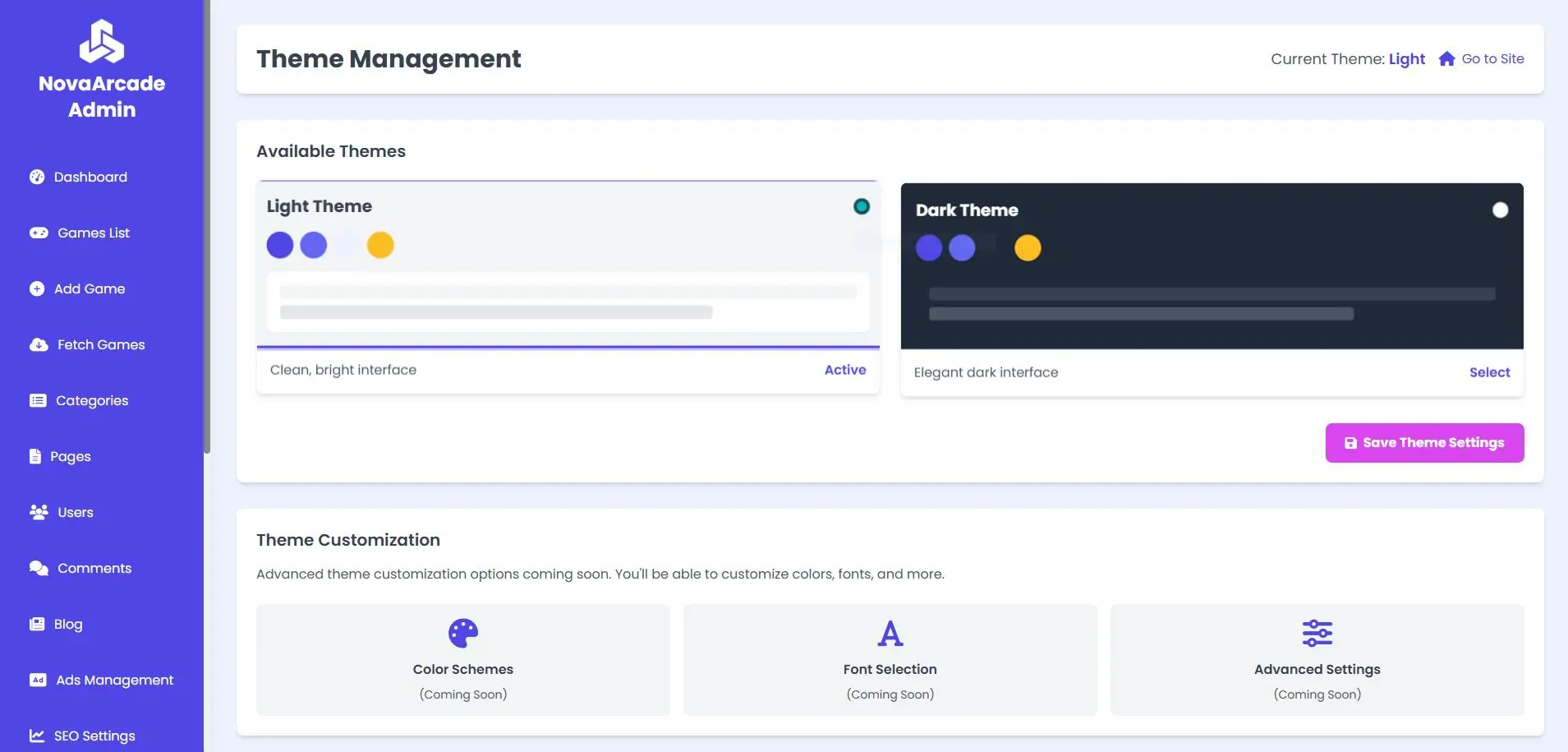Viewport: 1568px width, 752px height.
Task: Click the Font Selection letter icon
Action: click(x=890, y=633)
